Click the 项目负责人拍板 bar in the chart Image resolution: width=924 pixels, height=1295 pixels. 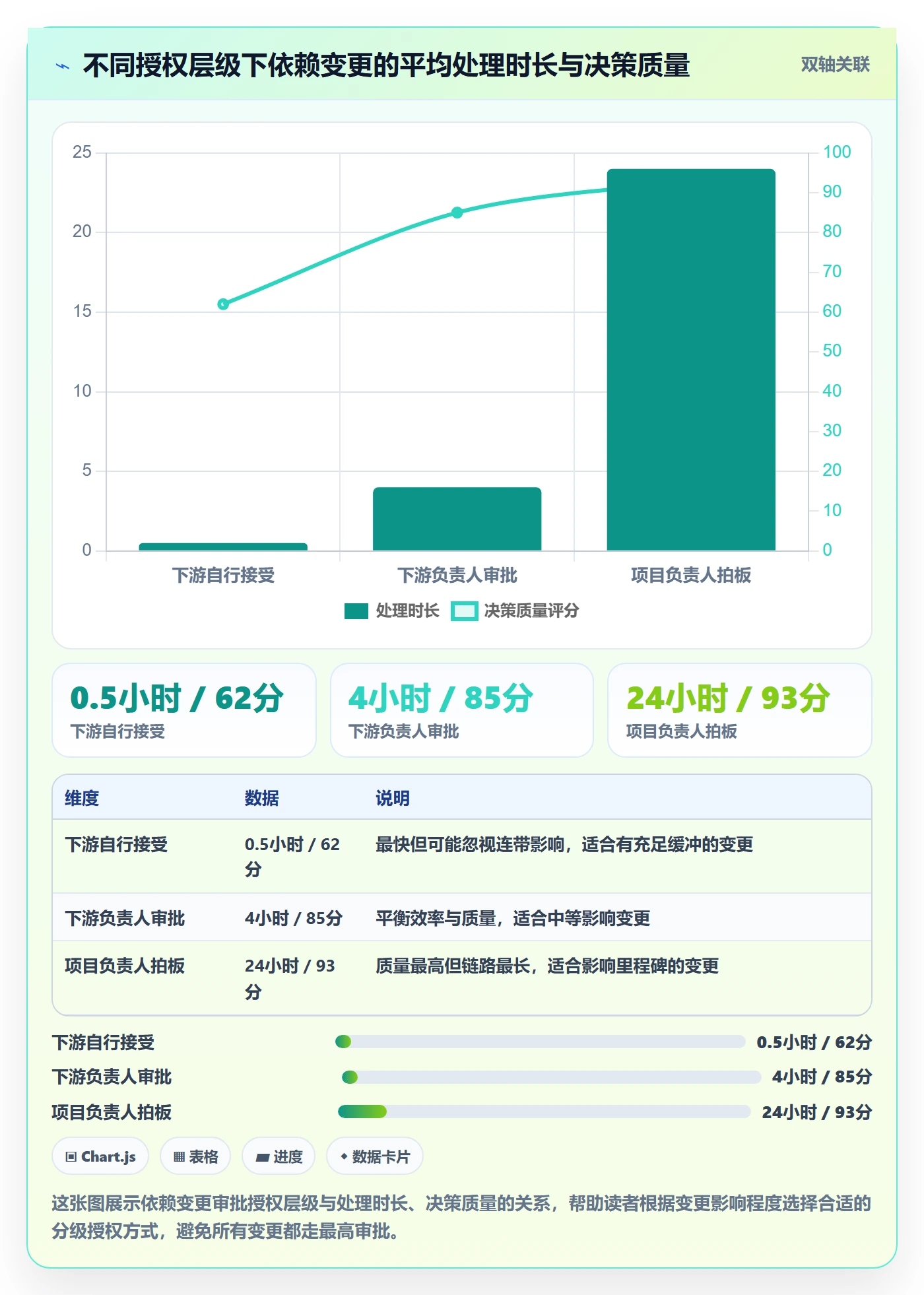(x=691, y=360)
